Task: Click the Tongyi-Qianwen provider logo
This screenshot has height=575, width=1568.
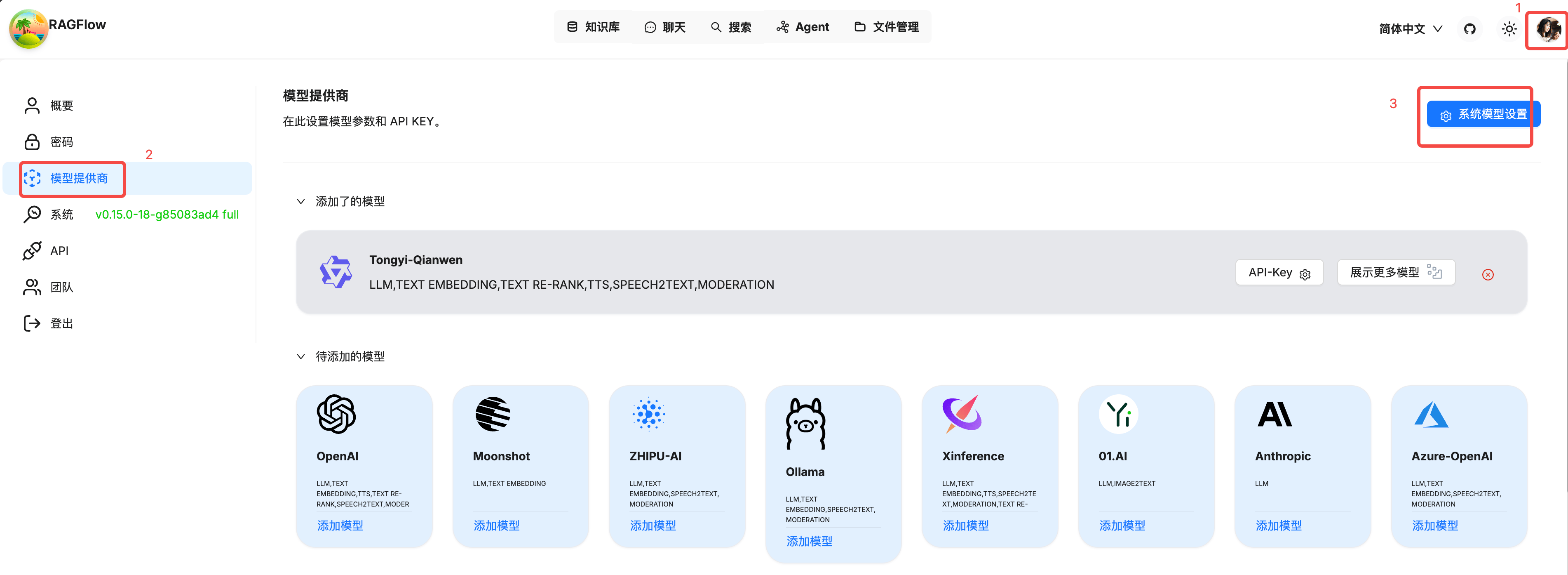Action: 336,272
